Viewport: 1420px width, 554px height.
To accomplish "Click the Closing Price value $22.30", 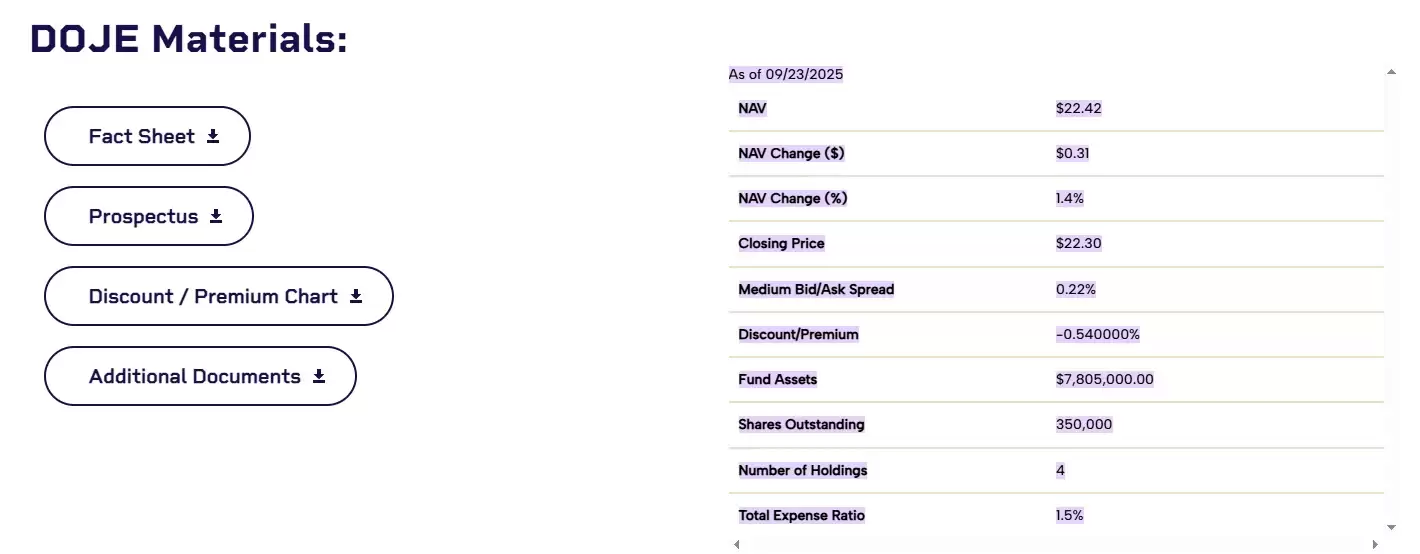I will [1078, 244].
